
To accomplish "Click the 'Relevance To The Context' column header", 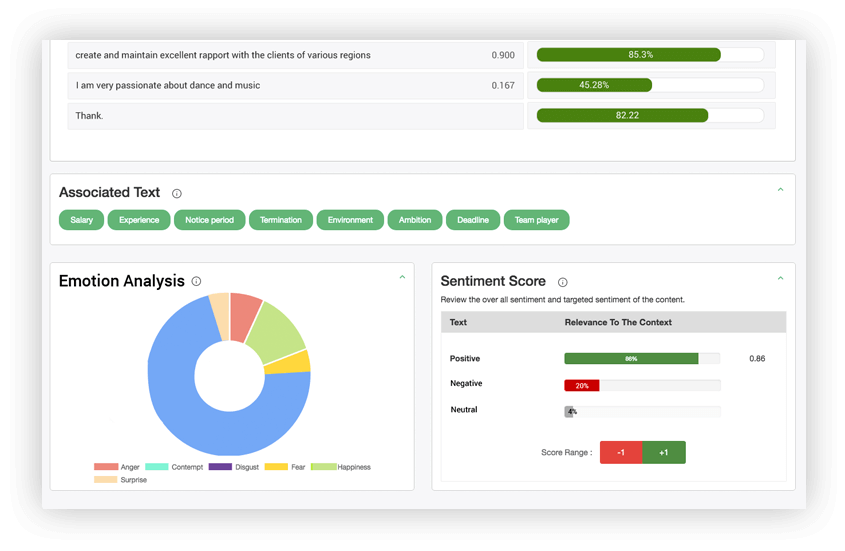I will tap(618, 322).
